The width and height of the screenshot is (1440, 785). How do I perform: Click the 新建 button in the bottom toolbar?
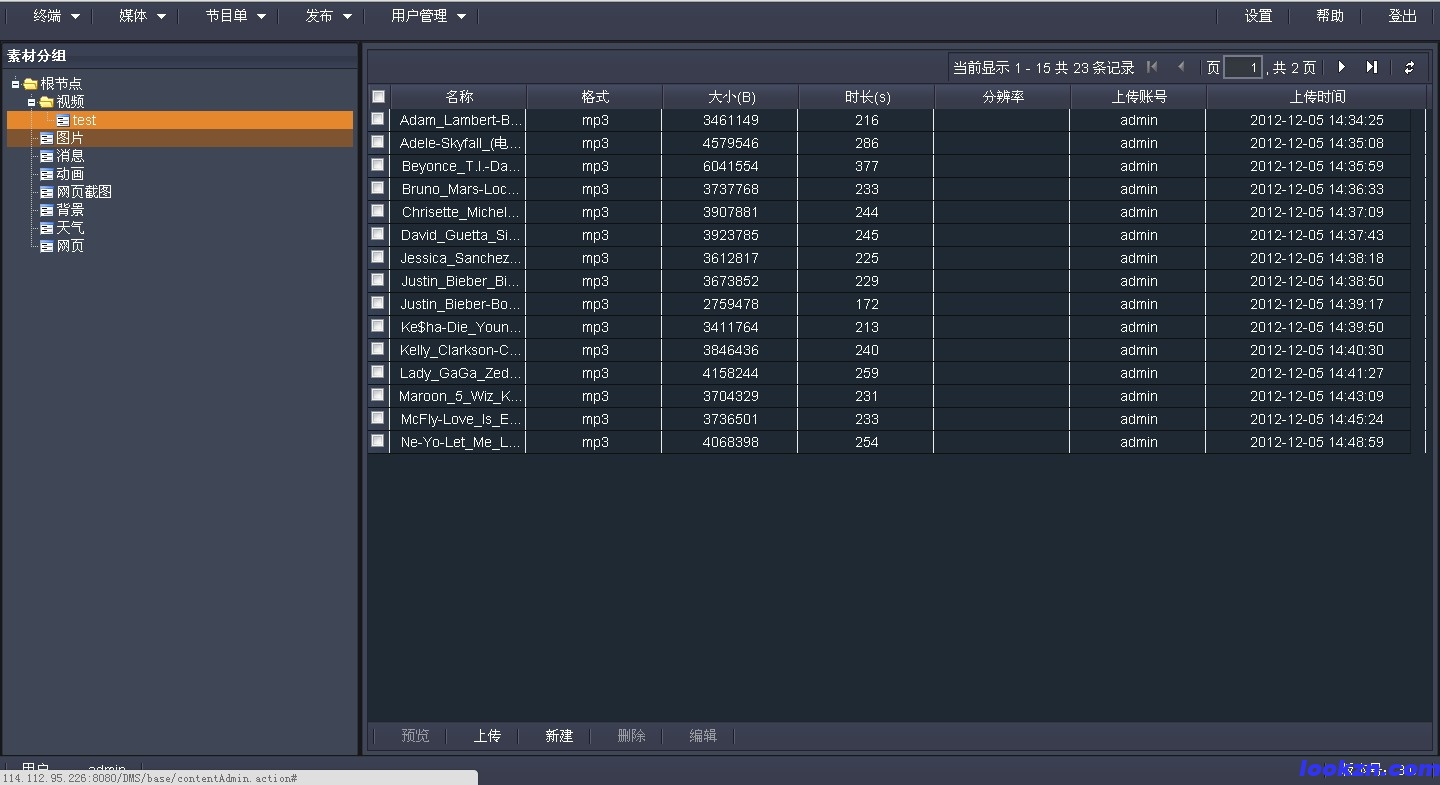tap(559, 736)
